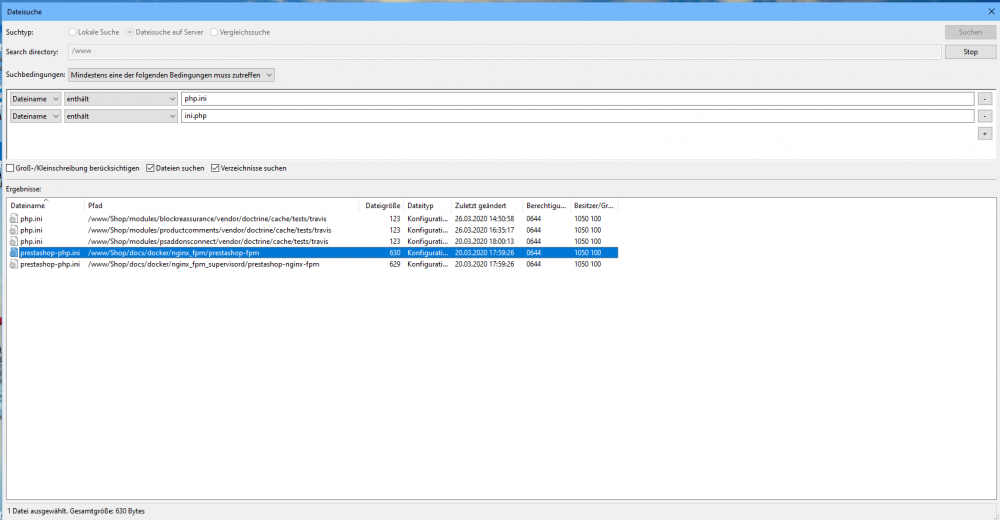Click date 26.03.2020 14:50:58
Image resolution: width=1000 pixels, height=520 pixels.
(484, 219)
